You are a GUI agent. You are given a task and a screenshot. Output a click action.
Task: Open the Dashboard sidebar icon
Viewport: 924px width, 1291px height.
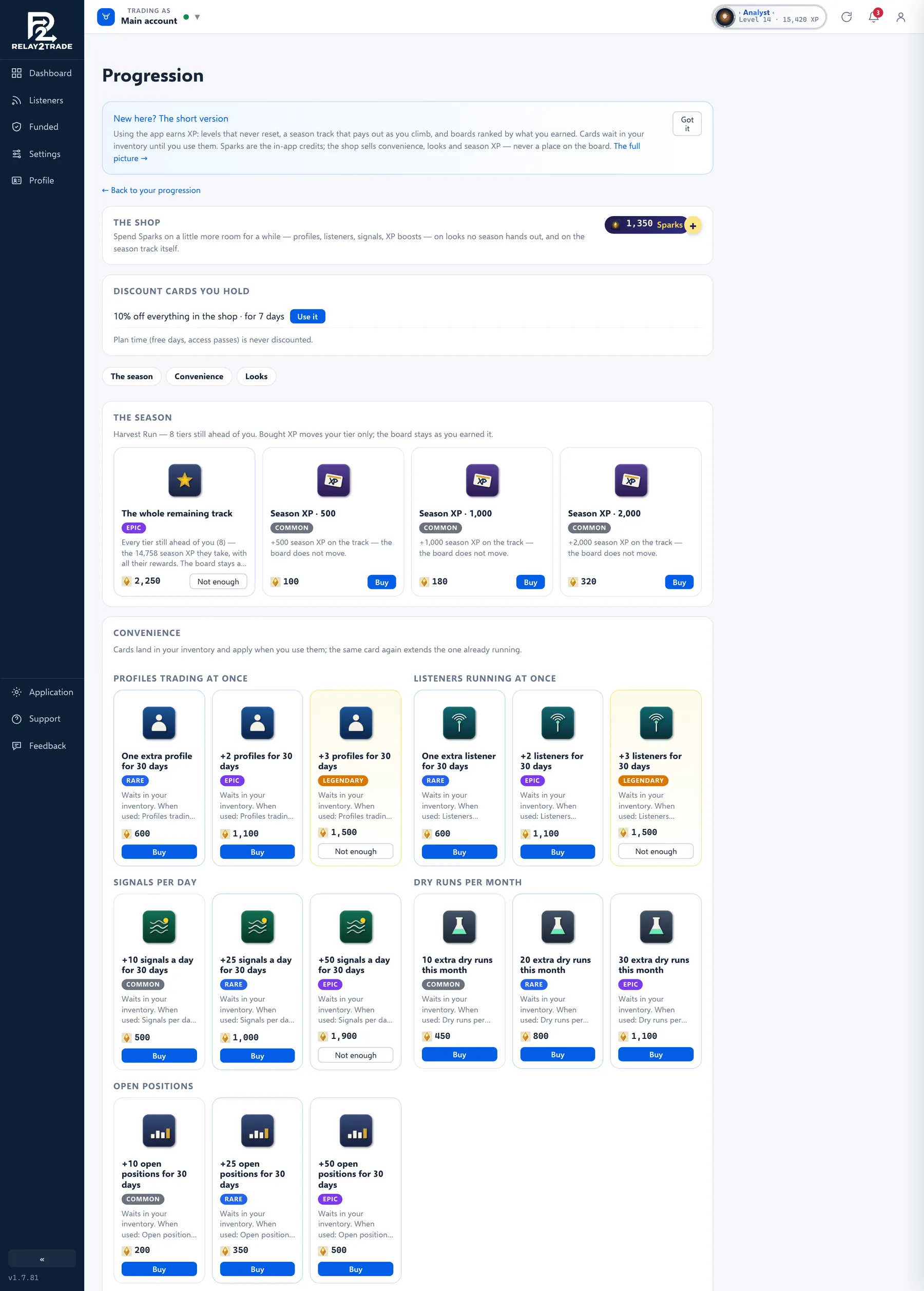(16, 73)
